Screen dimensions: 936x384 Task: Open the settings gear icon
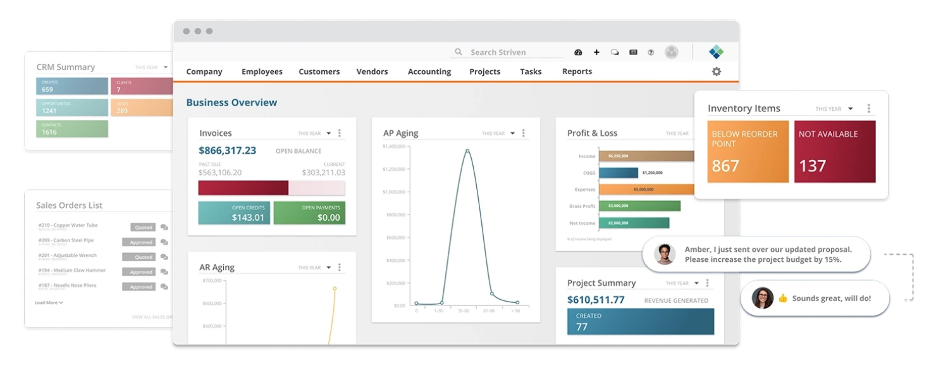click(716, 71)
